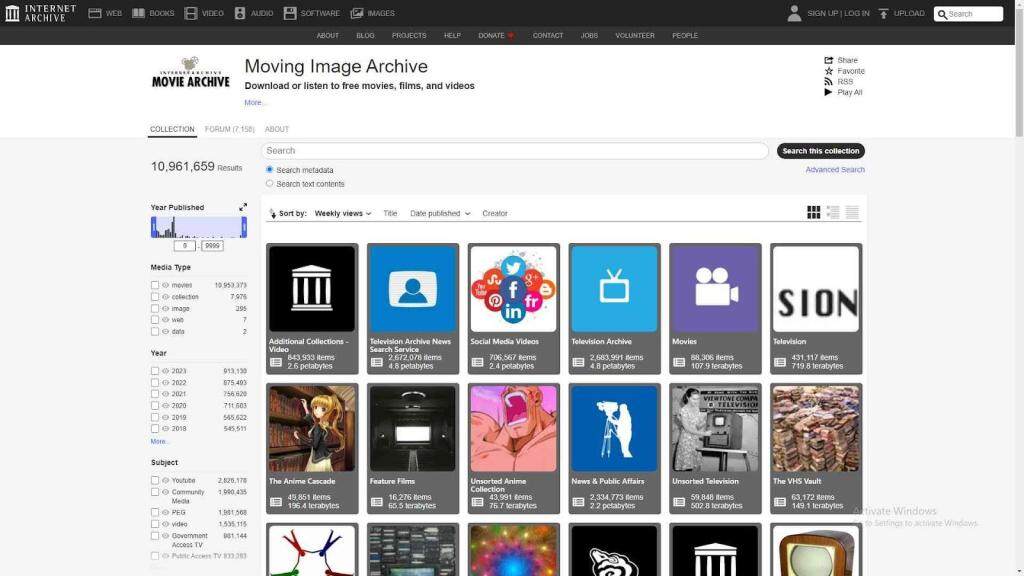Image resolution: width=1024 pixels, height=576 pixels.
Task: Switch to the Forum tab
Action: 229,129
